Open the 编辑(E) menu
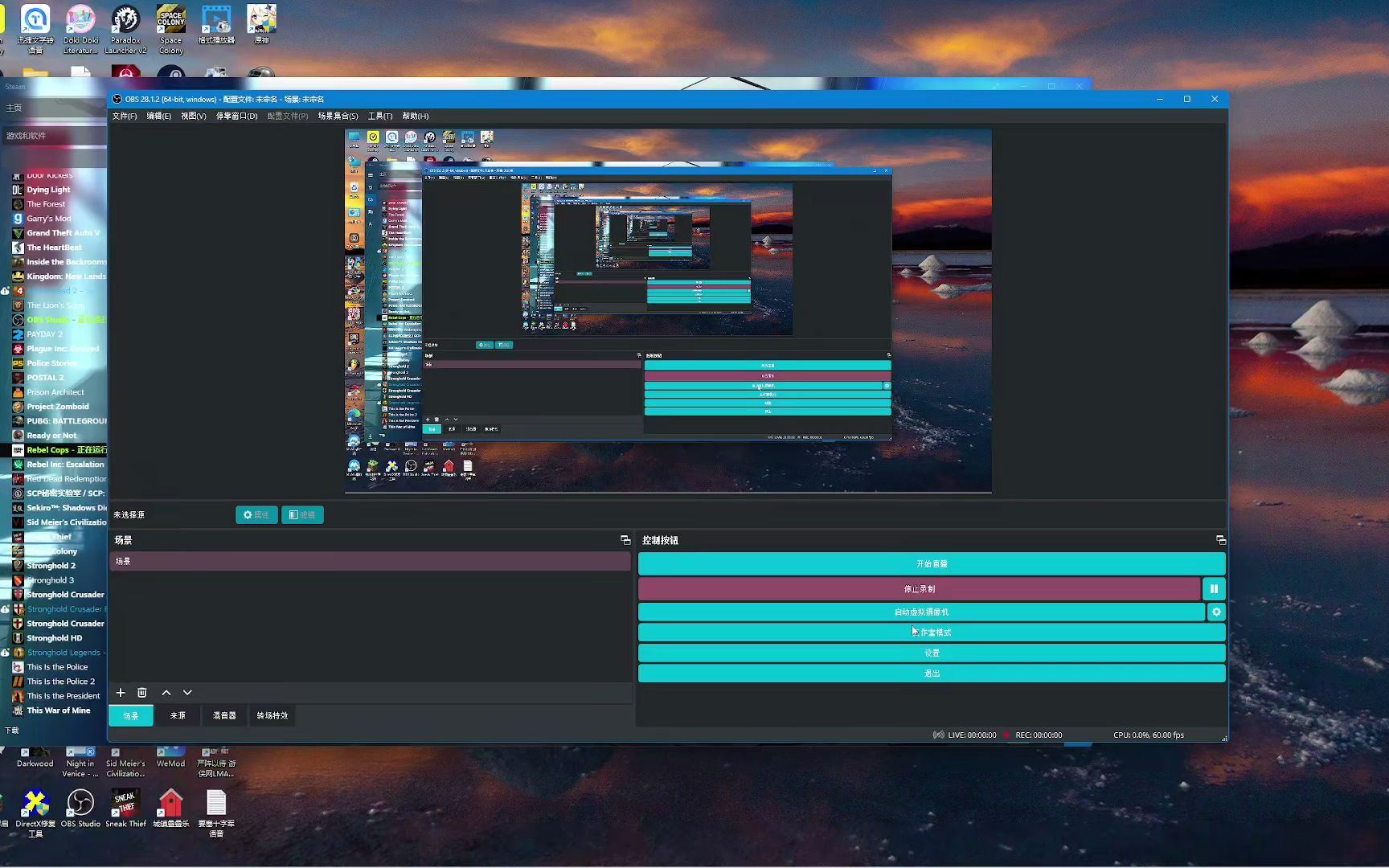The width and height of the screenshot is (1389, 868). coord(159,117)
